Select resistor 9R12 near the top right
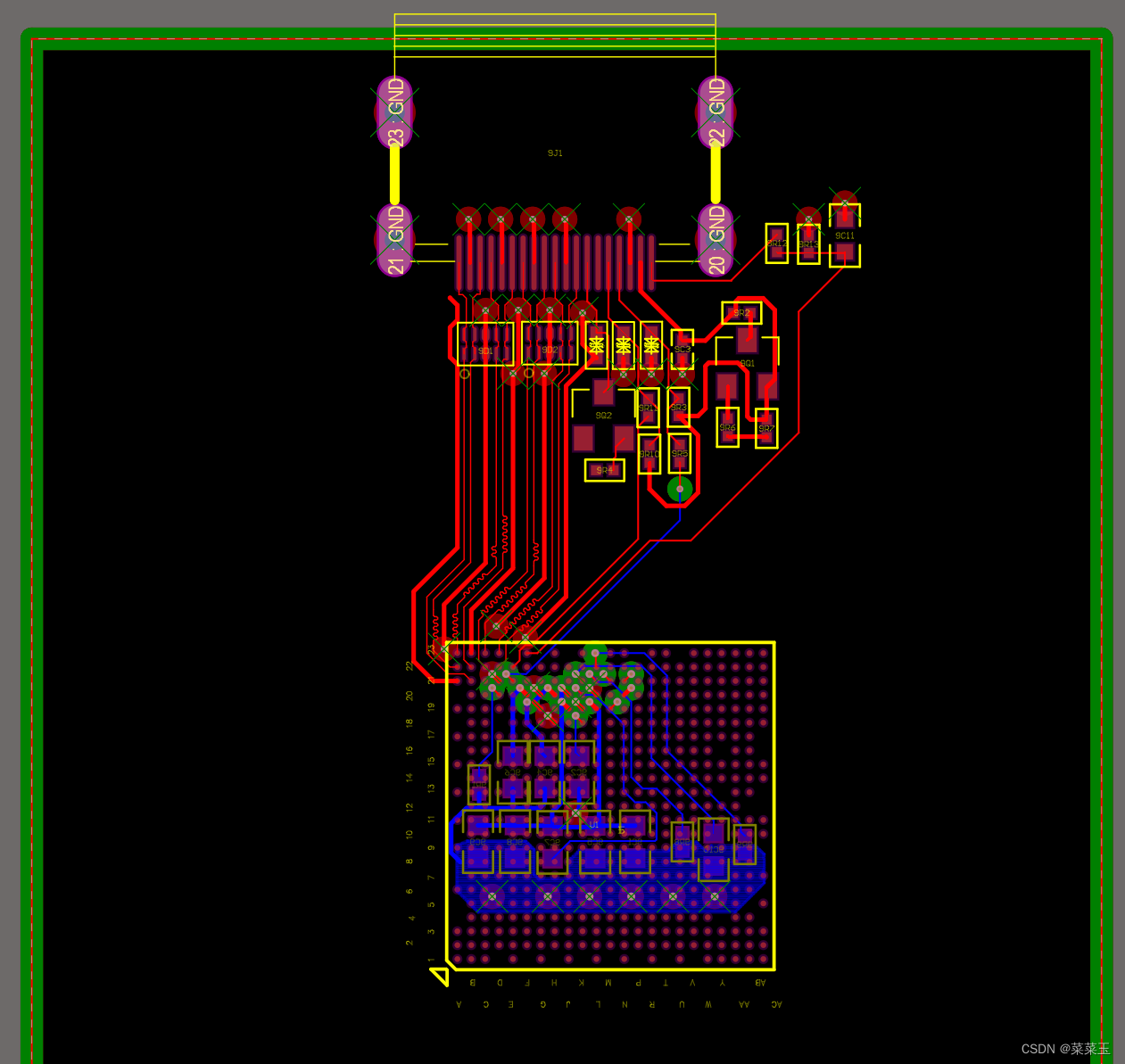This screenshot has height=1064, width=1125. (x=777, y=243)
